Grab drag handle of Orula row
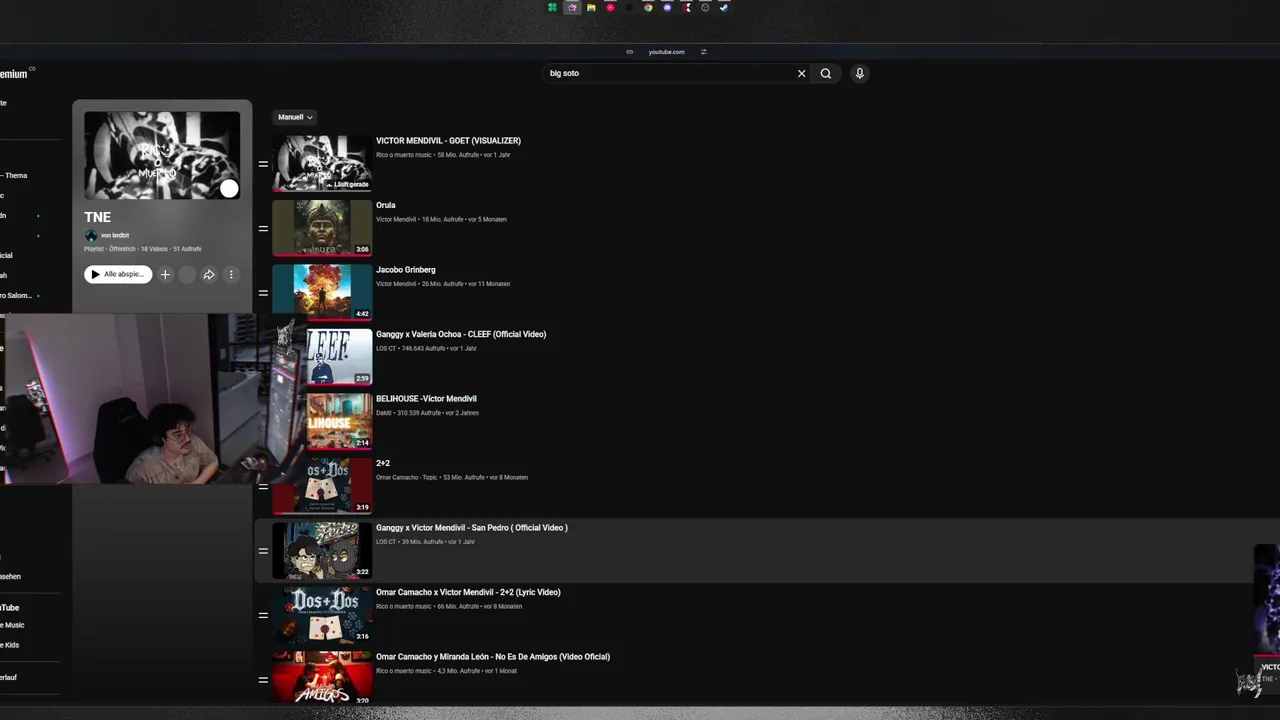 tap(263, 228)
